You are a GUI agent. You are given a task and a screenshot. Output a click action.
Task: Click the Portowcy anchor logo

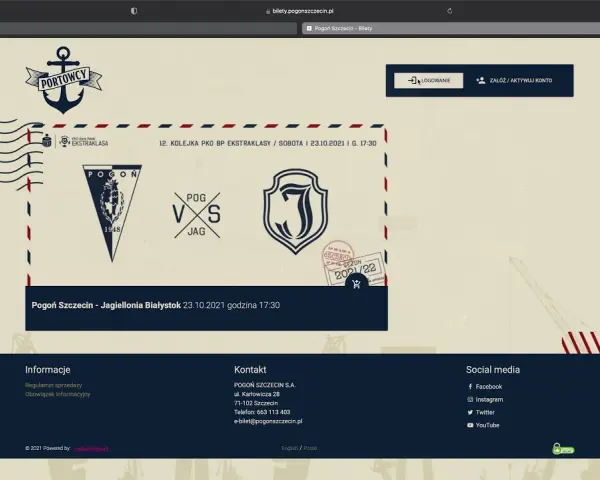coord(64,80)
